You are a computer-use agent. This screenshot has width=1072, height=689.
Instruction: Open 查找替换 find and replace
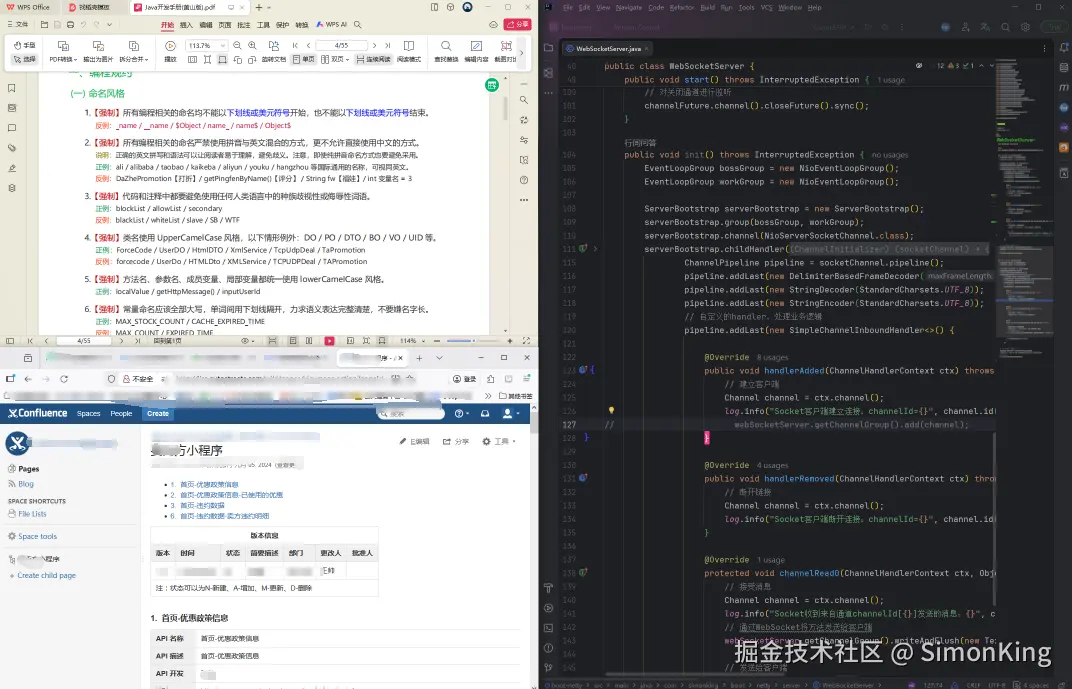click(446, 52)
